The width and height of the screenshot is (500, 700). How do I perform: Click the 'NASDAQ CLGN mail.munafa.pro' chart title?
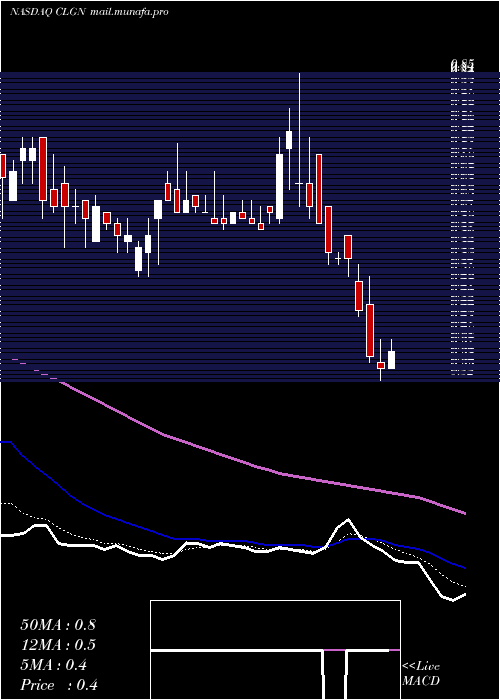[89, 12]
